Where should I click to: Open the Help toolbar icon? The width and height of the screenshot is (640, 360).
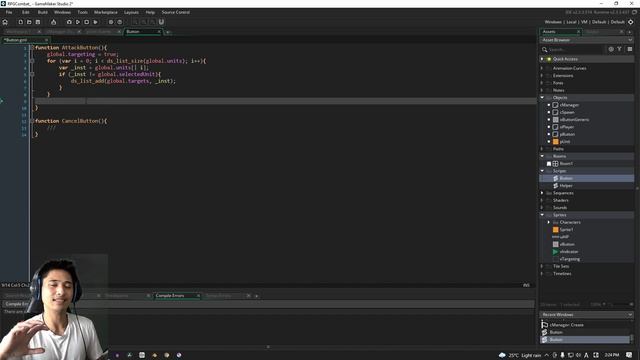coord(120,22)
